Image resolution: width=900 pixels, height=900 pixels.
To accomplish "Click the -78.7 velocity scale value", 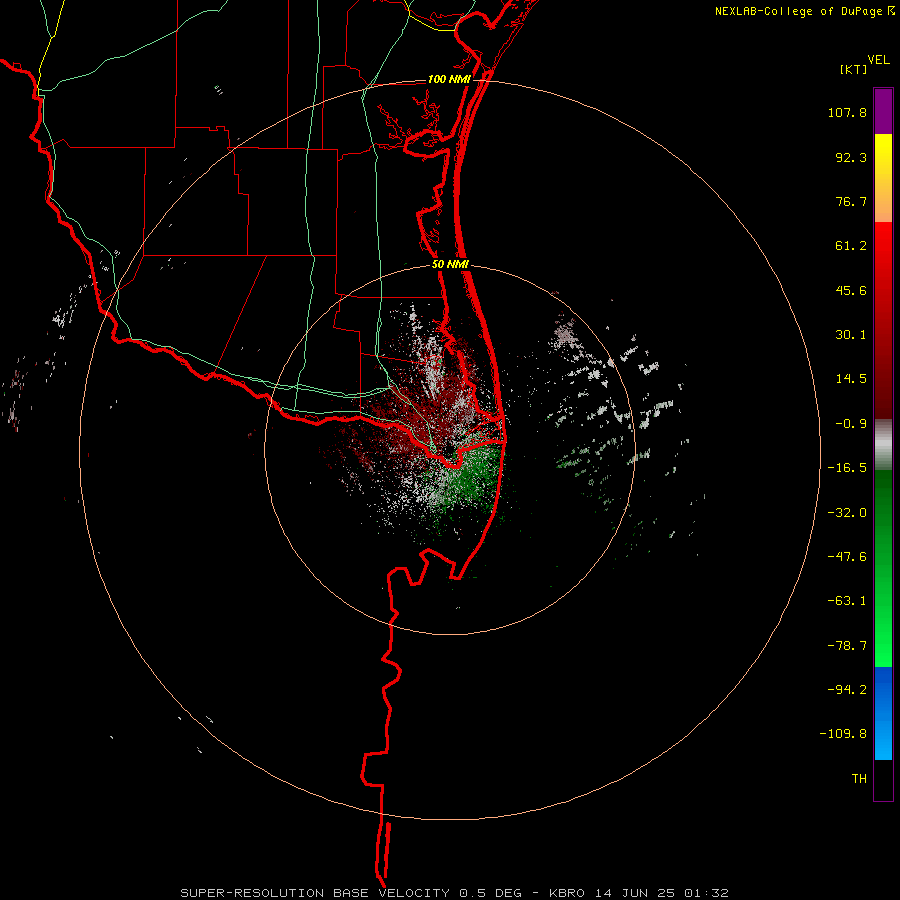I will [x=847, y=646].
